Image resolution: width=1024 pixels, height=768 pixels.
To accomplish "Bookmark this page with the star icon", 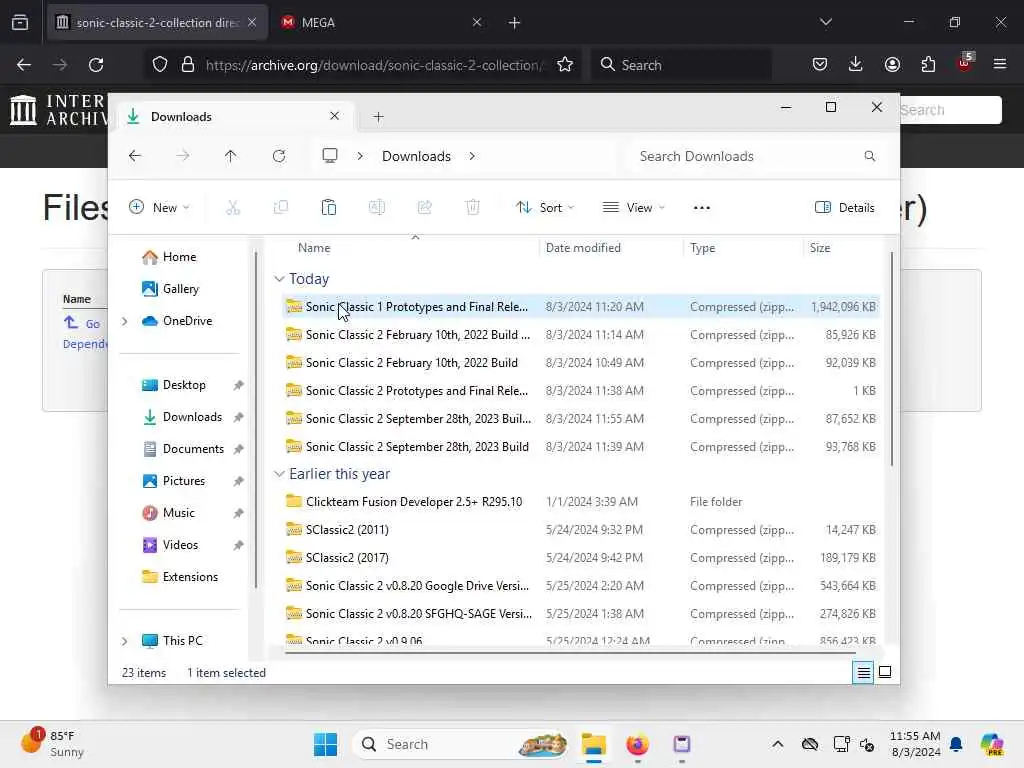I will (565, 65).
